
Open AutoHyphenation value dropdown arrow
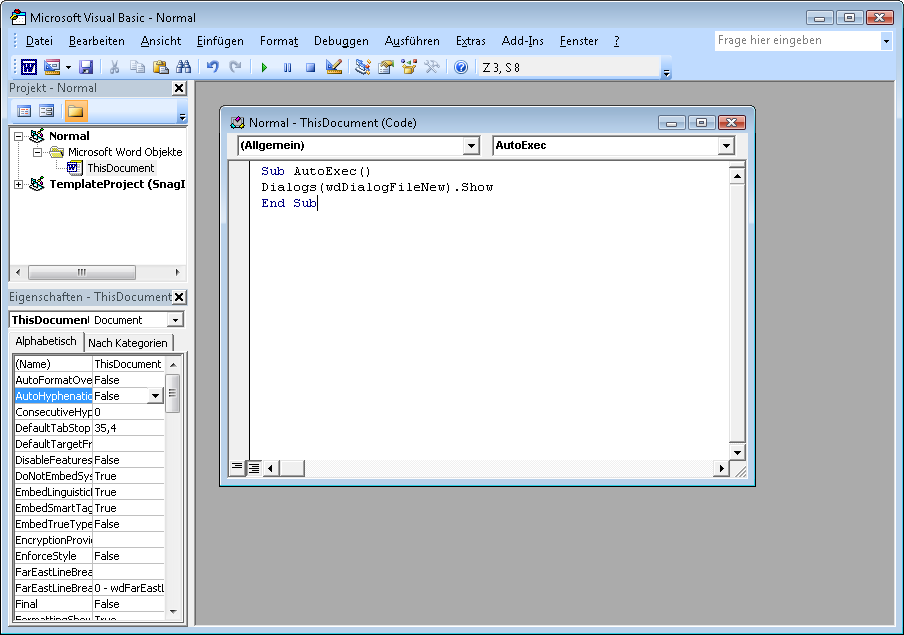155,396
